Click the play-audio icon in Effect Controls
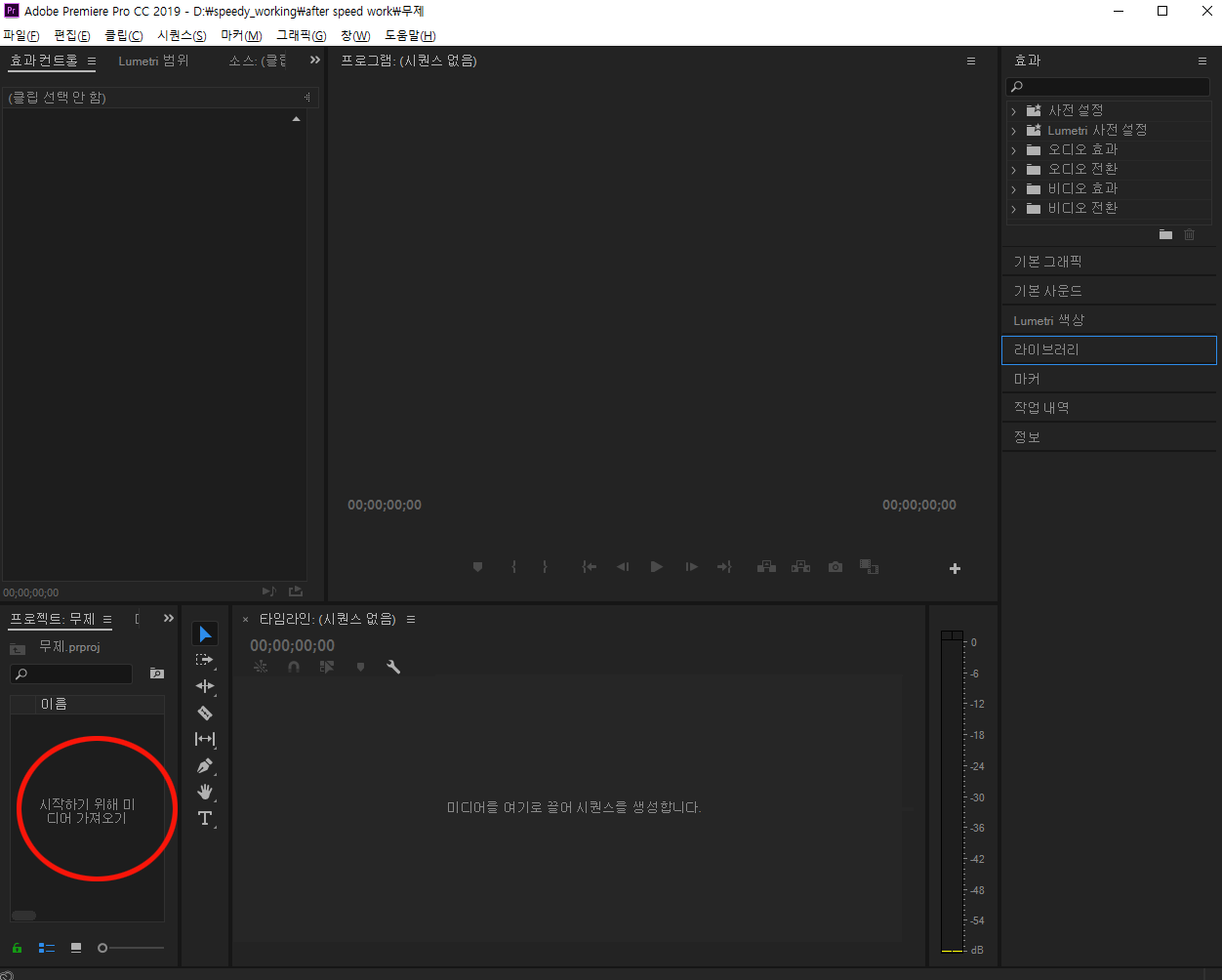Screen dimensions: 1222x980 pos(269,592)
